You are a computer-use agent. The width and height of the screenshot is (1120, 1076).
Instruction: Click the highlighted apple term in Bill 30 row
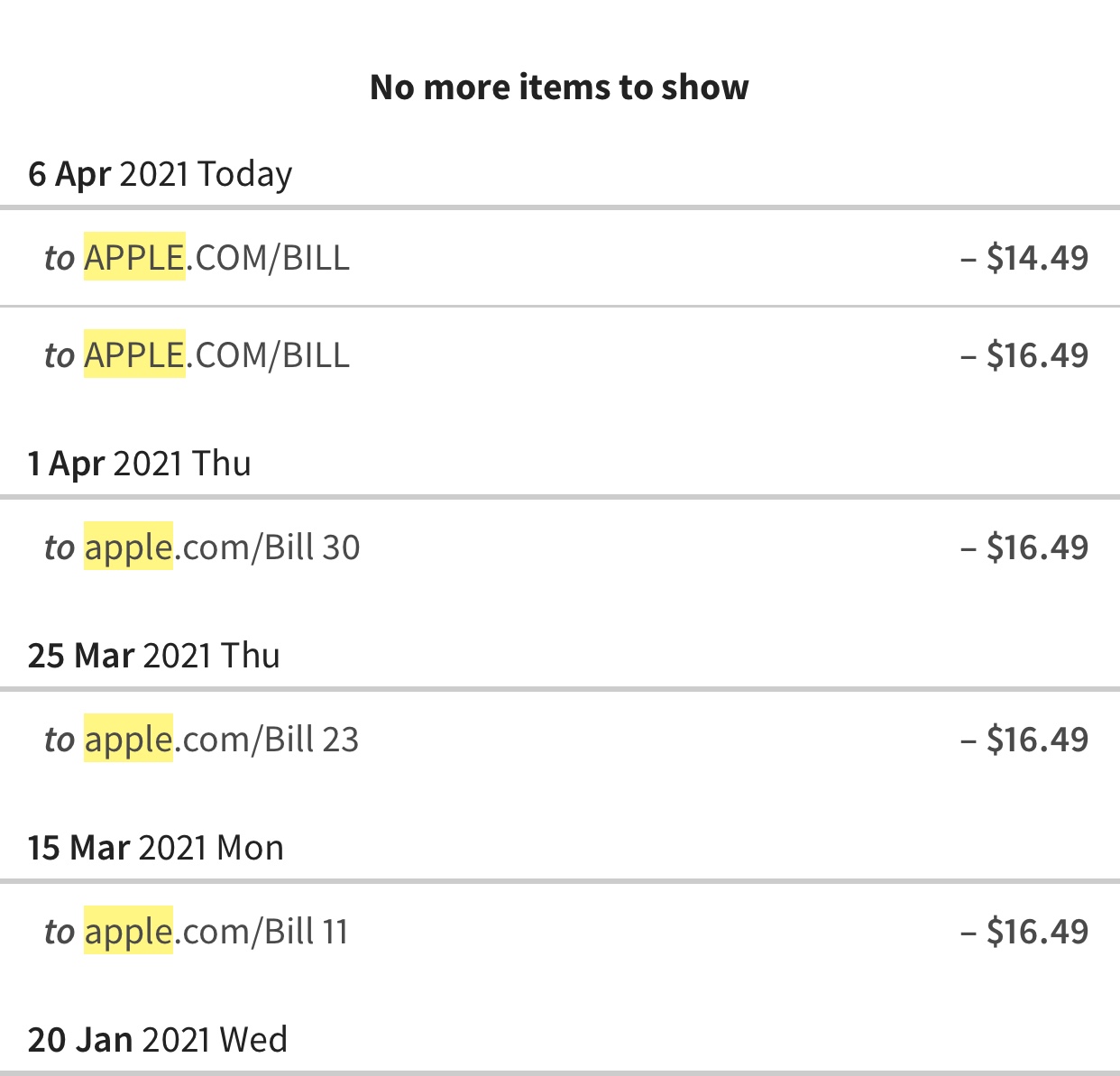tap(128, 547)
